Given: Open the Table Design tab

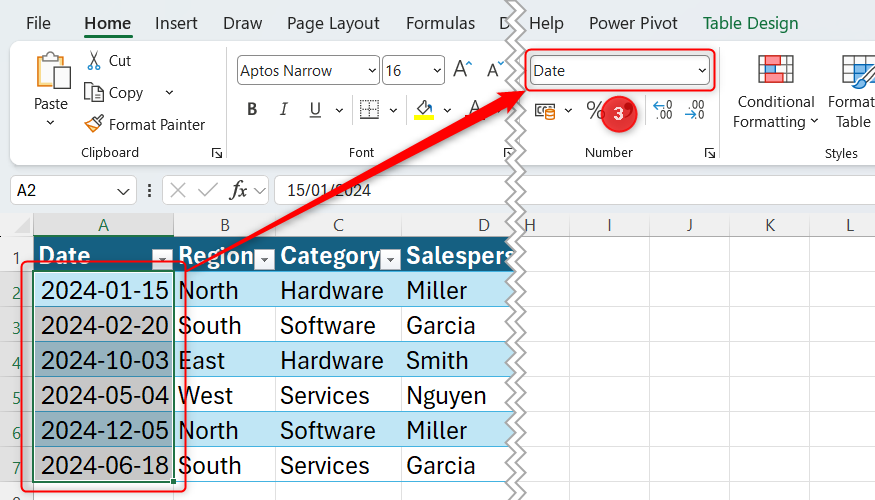Looking at the screenshot, I should tap(750, 23).
